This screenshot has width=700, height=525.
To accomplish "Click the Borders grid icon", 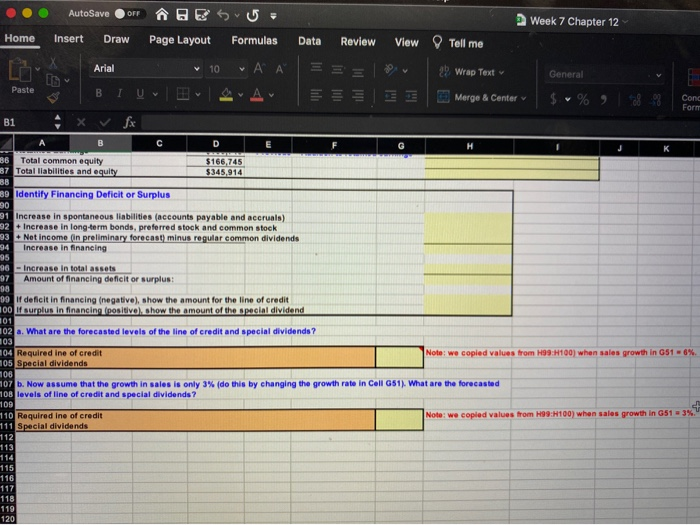I will pos(183,94).
